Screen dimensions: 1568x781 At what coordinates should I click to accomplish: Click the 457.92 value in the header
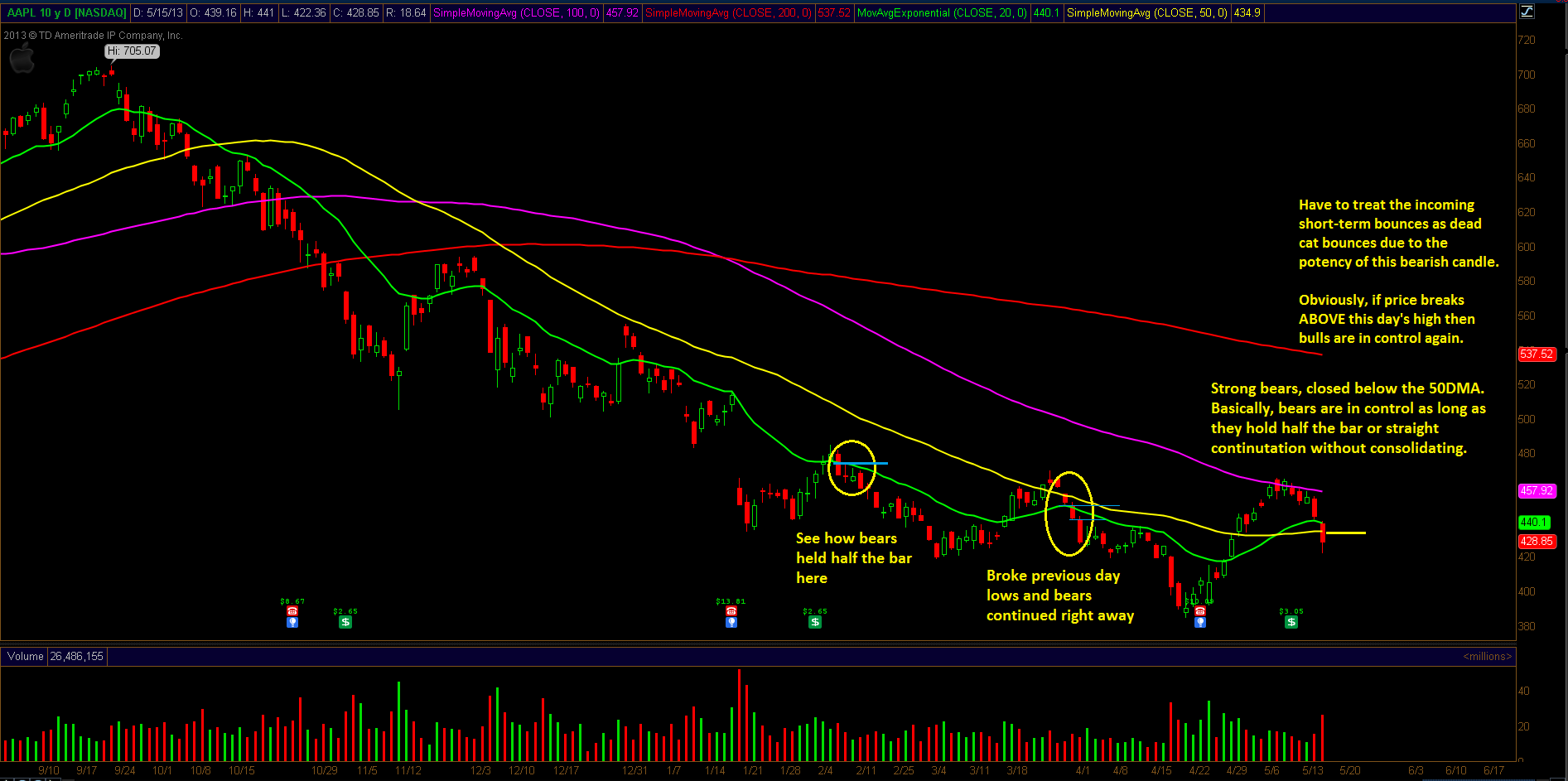622,12
